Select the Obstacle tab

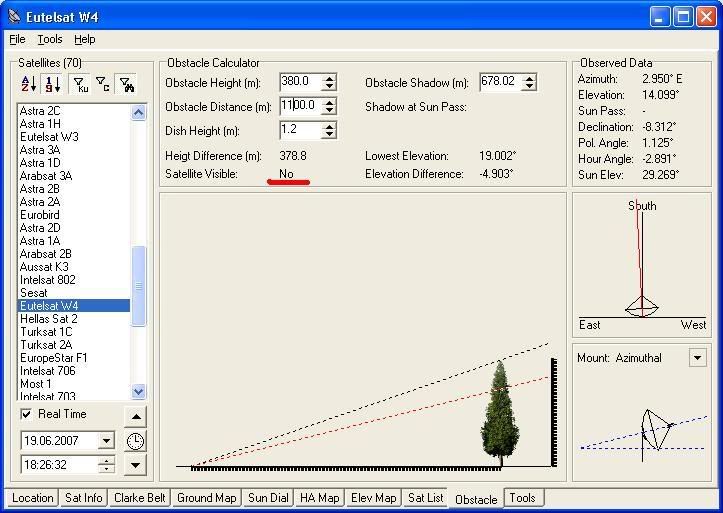(x=476, y=499)
